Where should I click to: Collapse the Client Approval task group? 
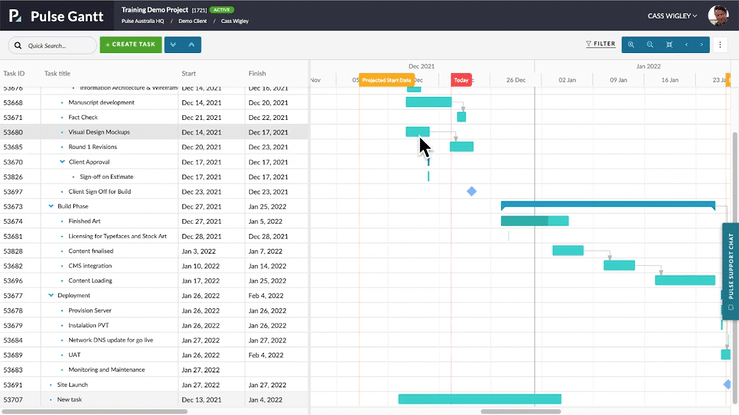[62, 161]
